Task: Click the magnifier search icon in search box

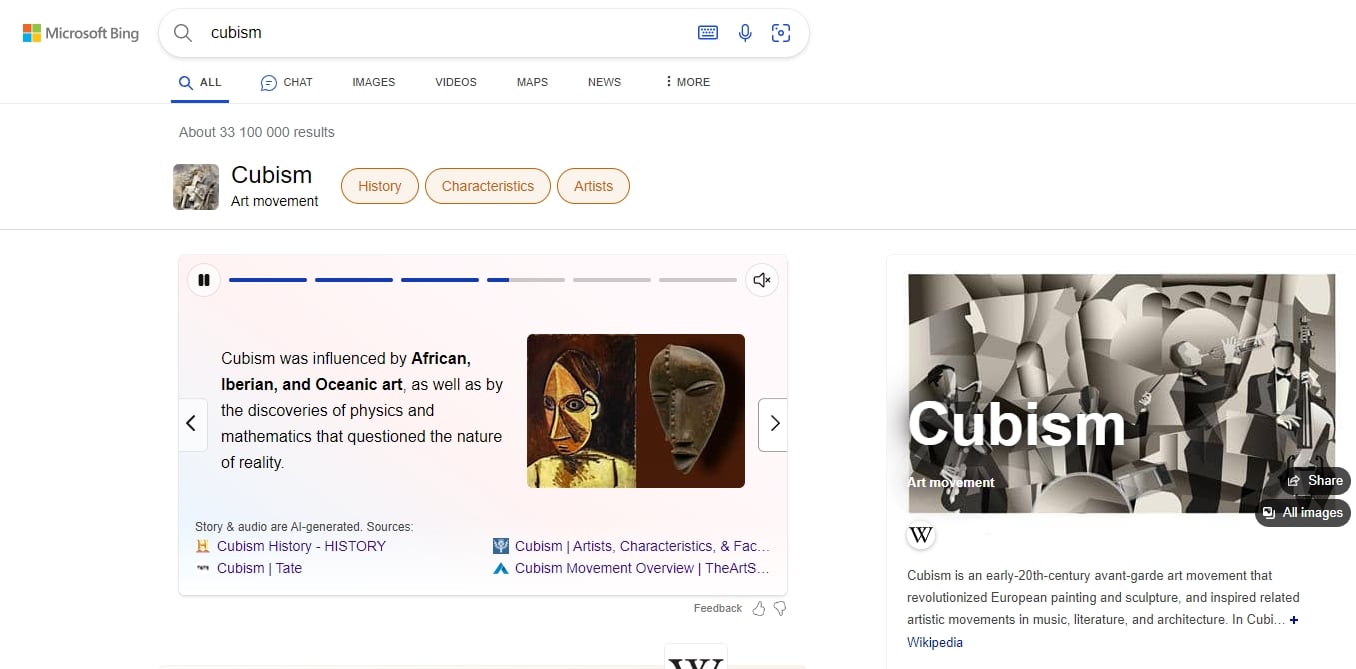Action: (183, 33)
